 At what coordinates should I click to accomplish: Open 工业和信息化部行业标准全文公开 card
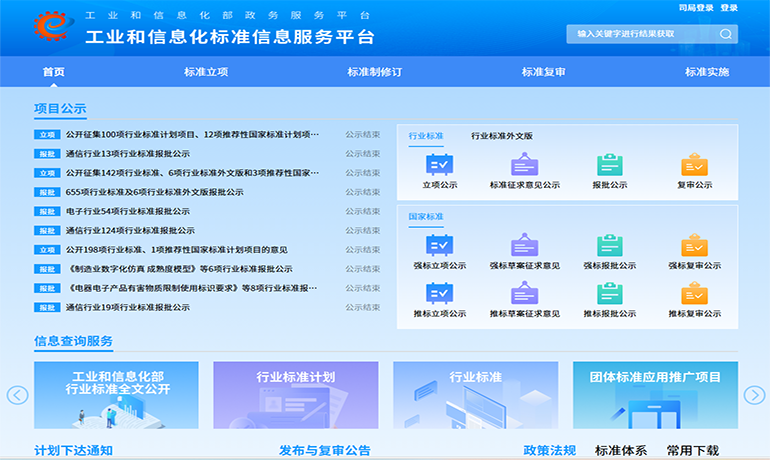click(x=116, y=395)
